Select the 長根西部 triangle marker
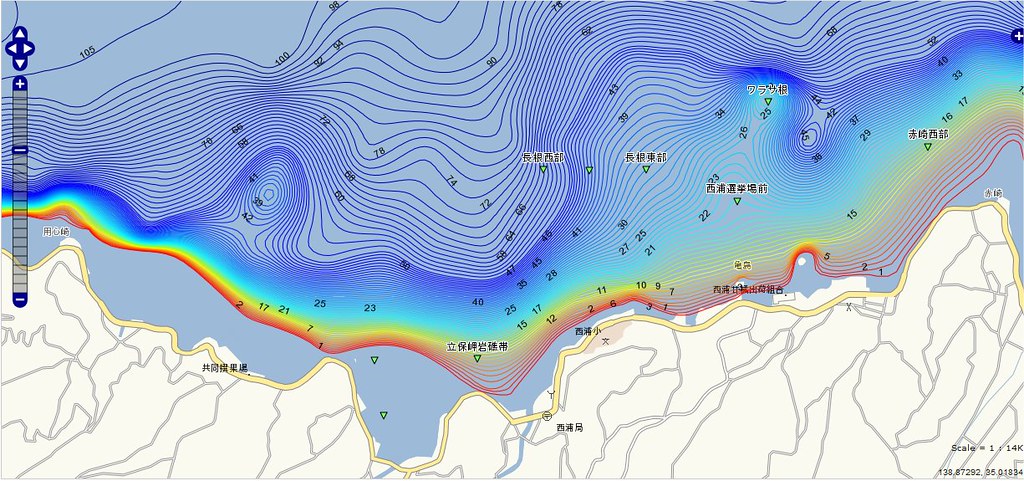This screenshot has height=481, width=1024. 543,169
